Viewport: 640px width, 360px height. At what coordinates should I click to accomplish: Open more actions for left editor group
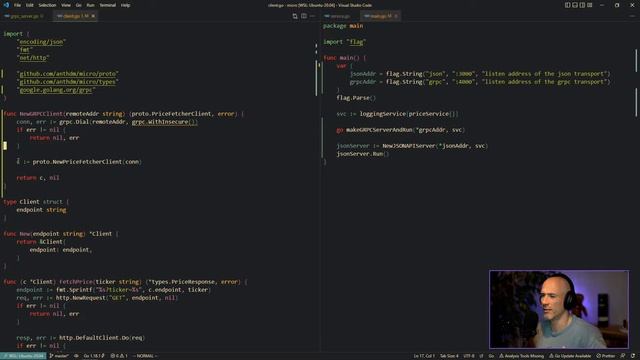(x=313, y=16)
